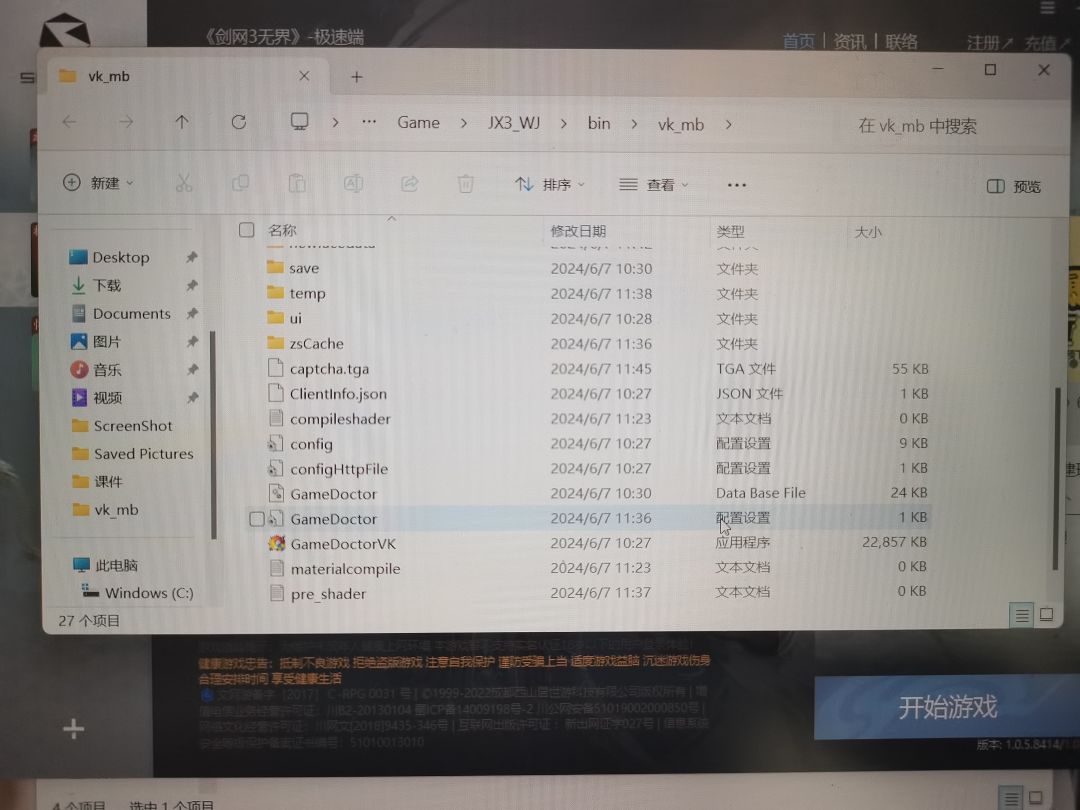
Task: Open 下载 in quick access sidebar
Action: click(107, 285)
